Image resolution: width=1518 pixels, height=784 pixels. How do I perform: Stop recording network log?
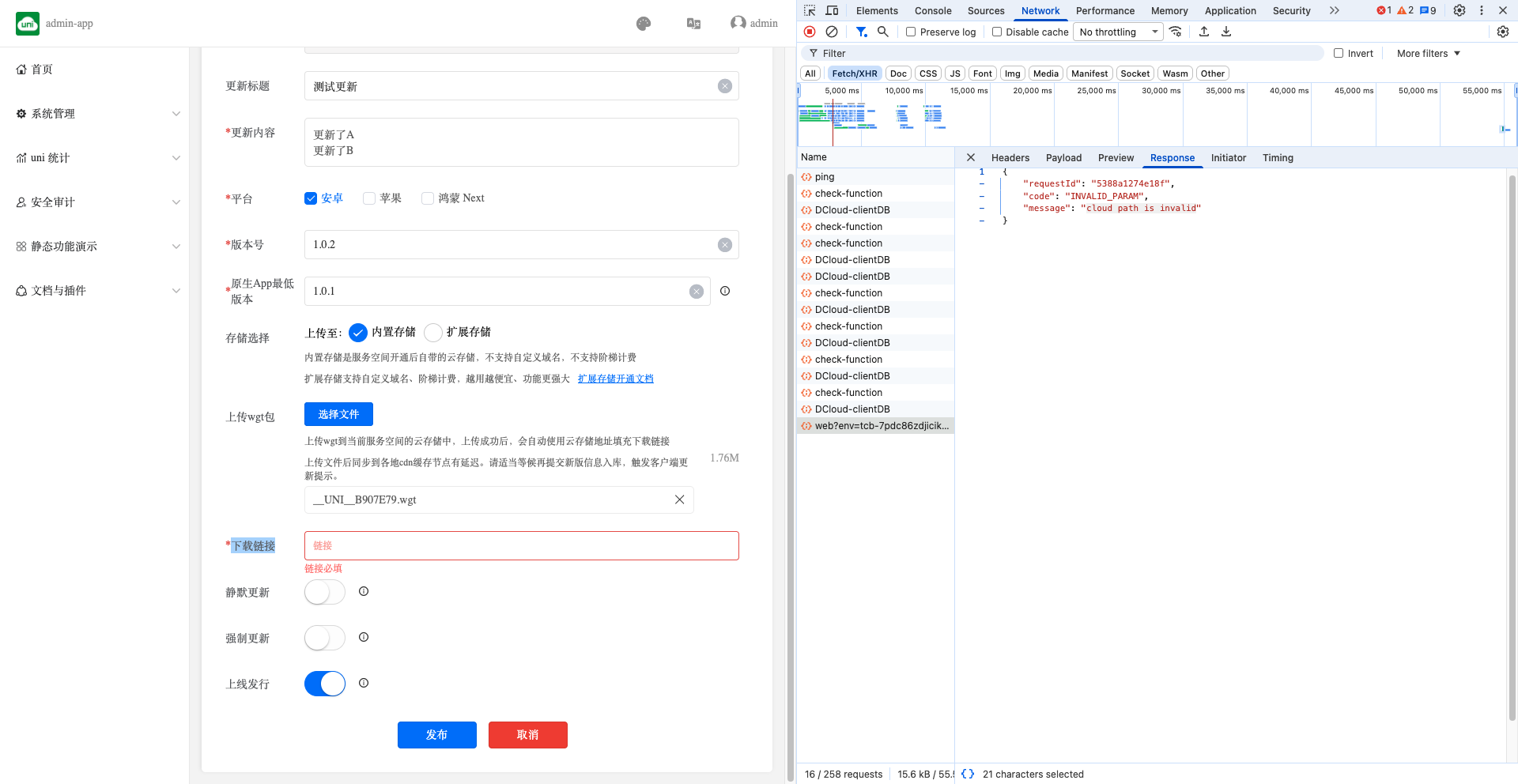pos(810,32)
